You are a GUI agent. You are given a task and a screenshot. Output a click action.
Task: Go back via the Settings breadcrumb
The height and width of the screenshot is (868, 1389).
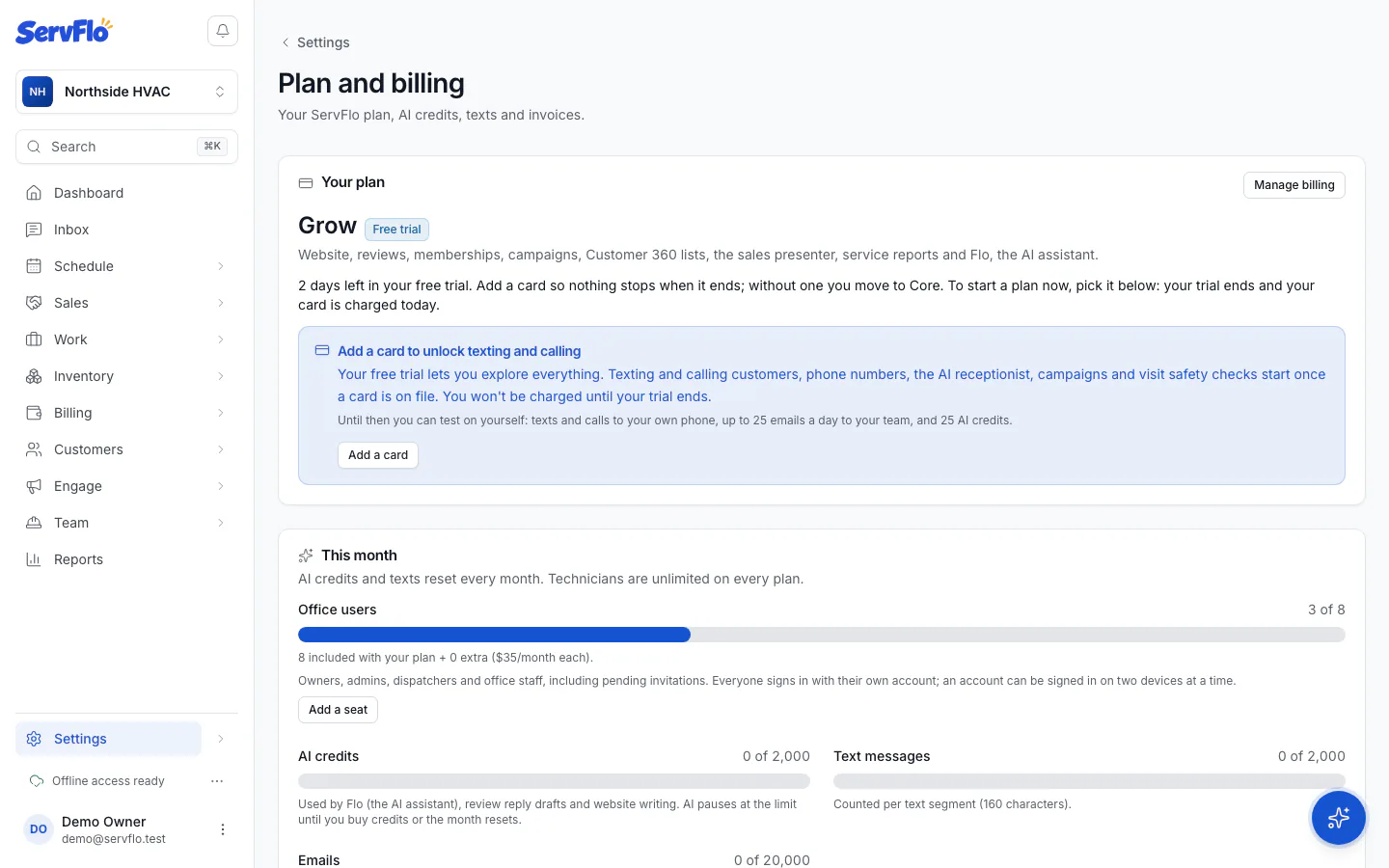point(315,42)
